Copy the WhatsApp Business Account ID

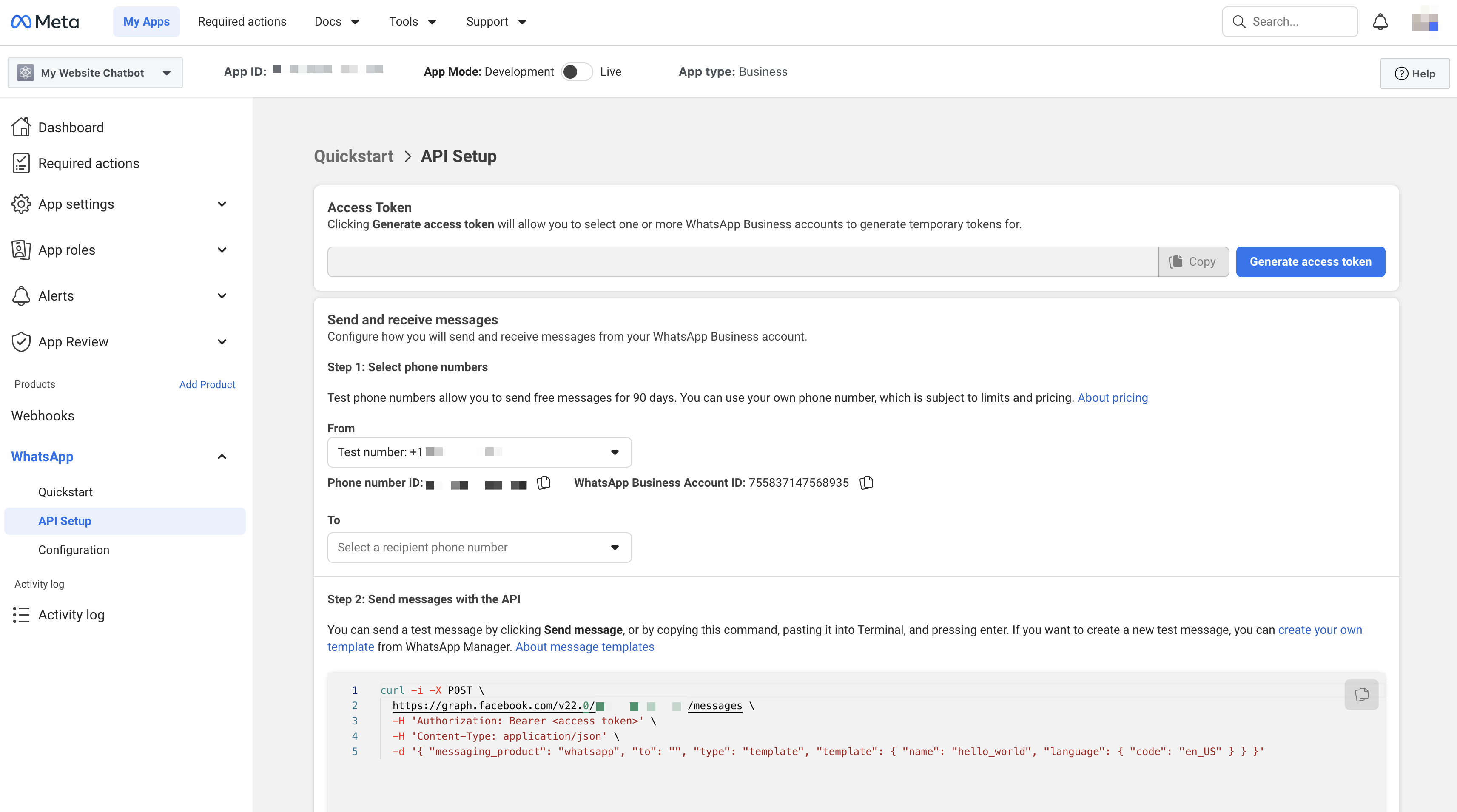[x=866, y=483]
